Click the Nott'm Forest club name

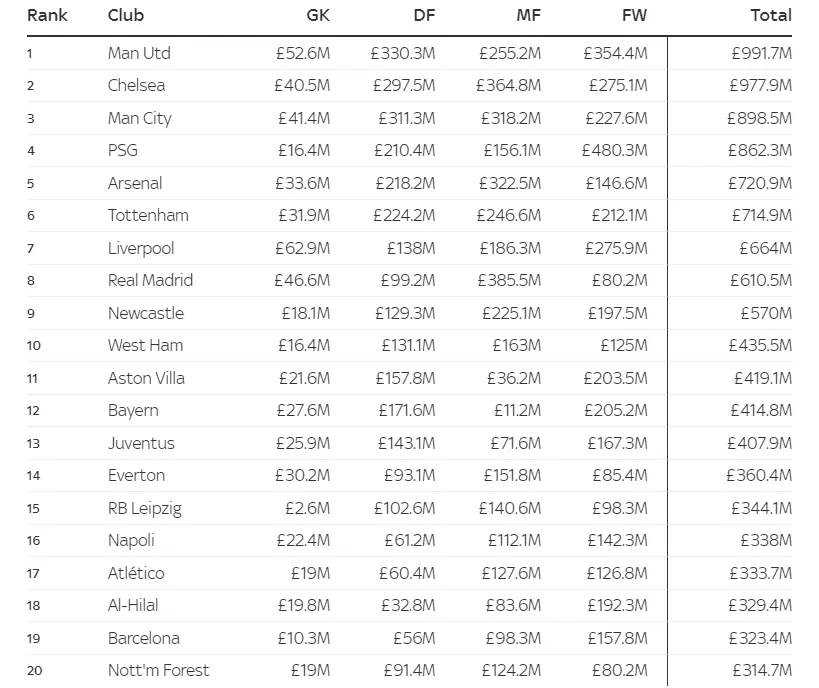(158, 670)
